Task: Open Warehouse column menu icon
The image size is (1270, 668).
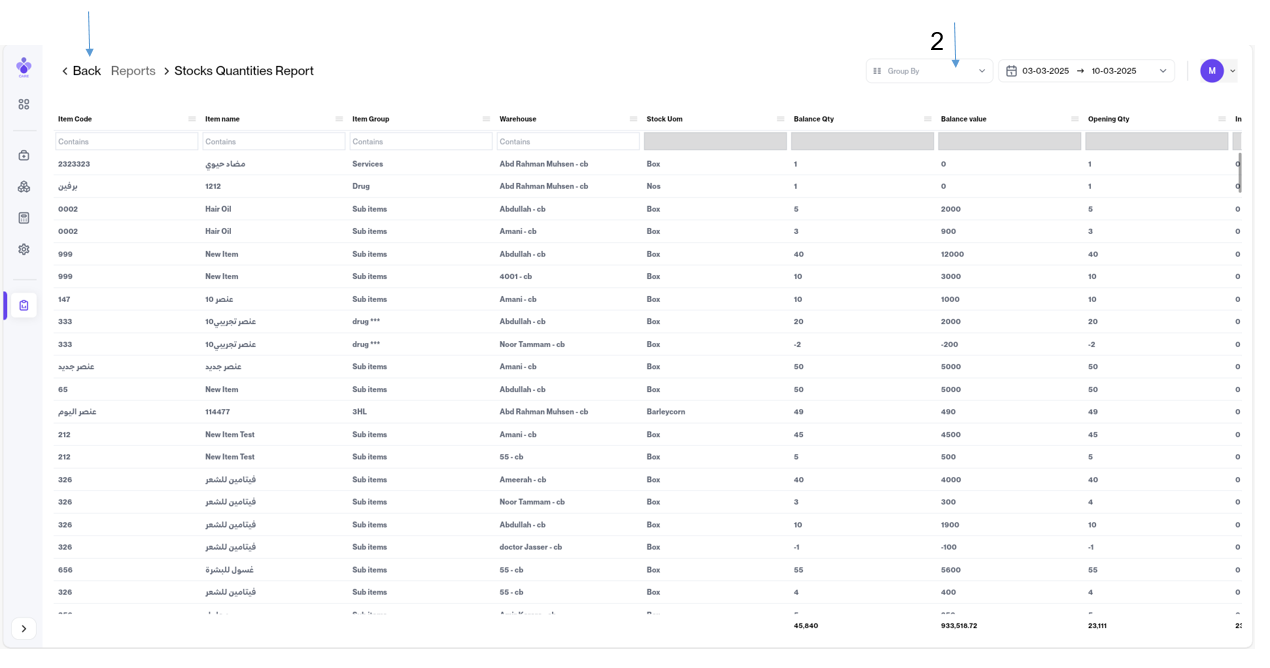Action: click(x=634, y=119)
